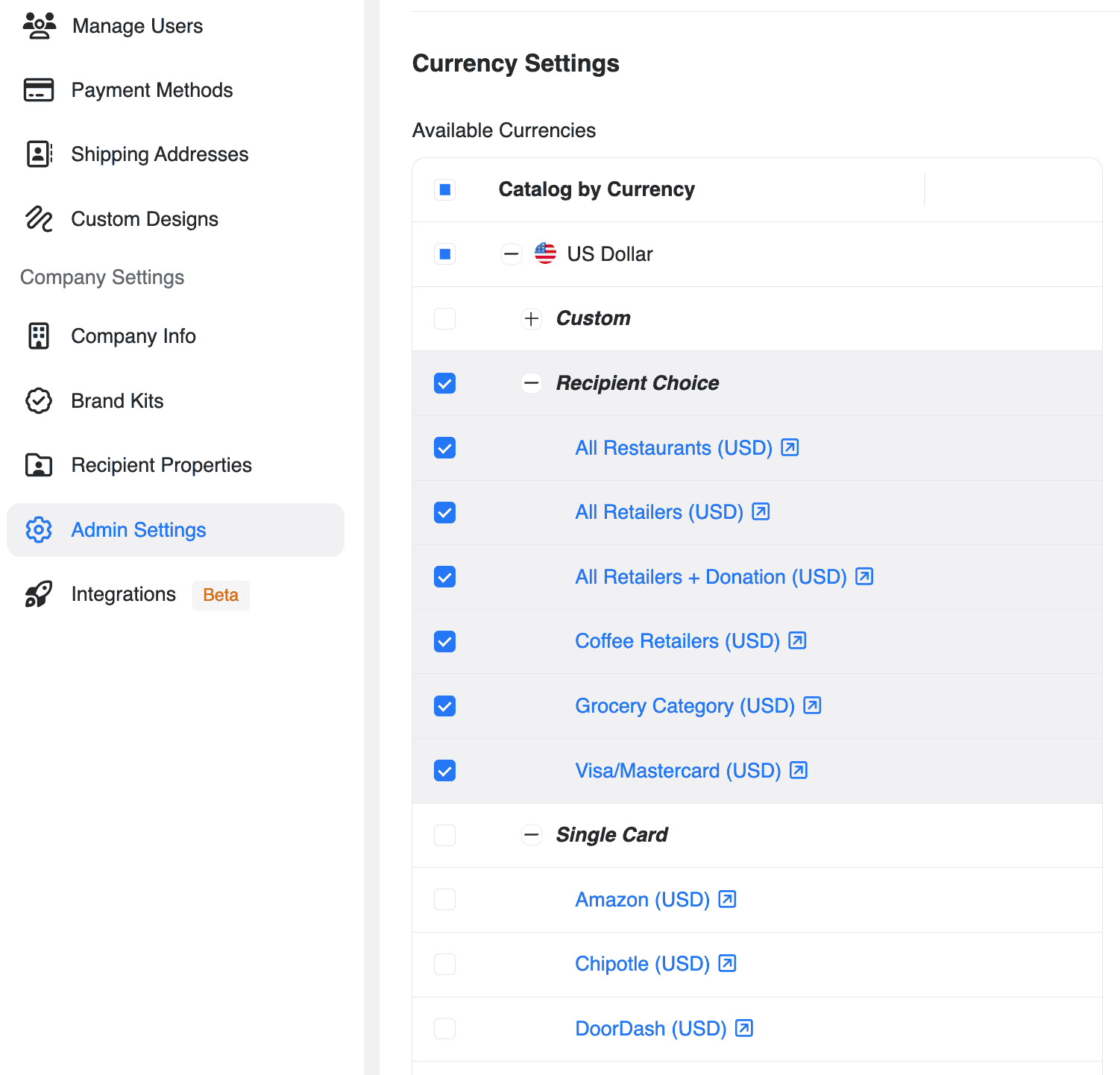Click the US flag icon

[545, 254]
